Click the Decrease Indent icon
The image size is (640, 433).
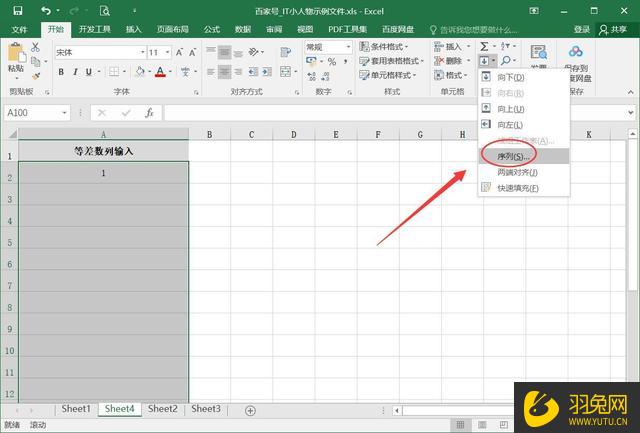click(x=253, y=72)
